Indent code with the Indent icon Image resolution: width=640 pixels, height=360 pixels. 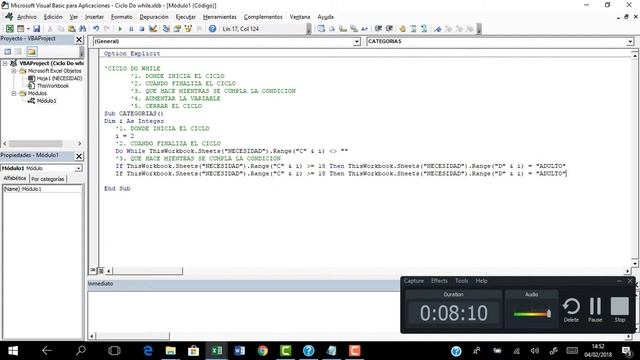[378, 29]
